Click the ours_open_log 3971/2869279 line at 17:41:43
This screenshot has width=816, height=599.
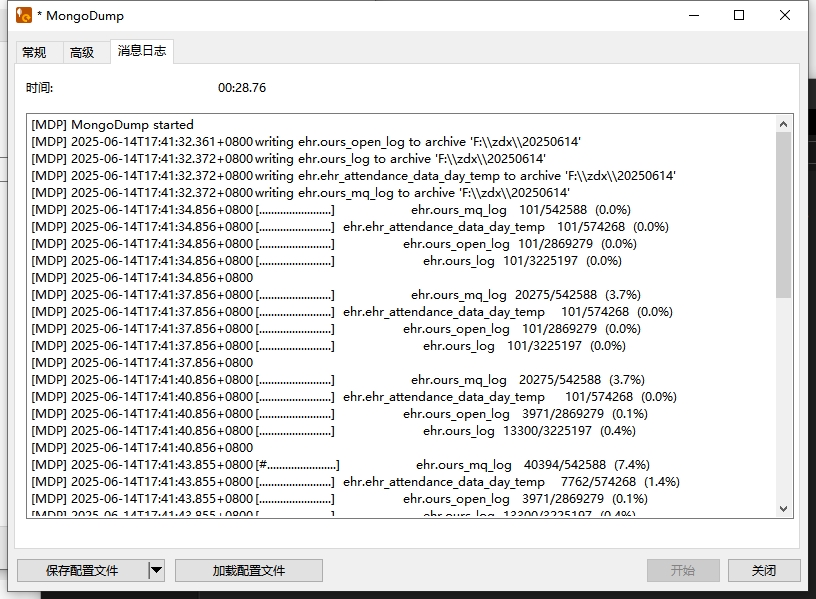(x=339, y=499)
